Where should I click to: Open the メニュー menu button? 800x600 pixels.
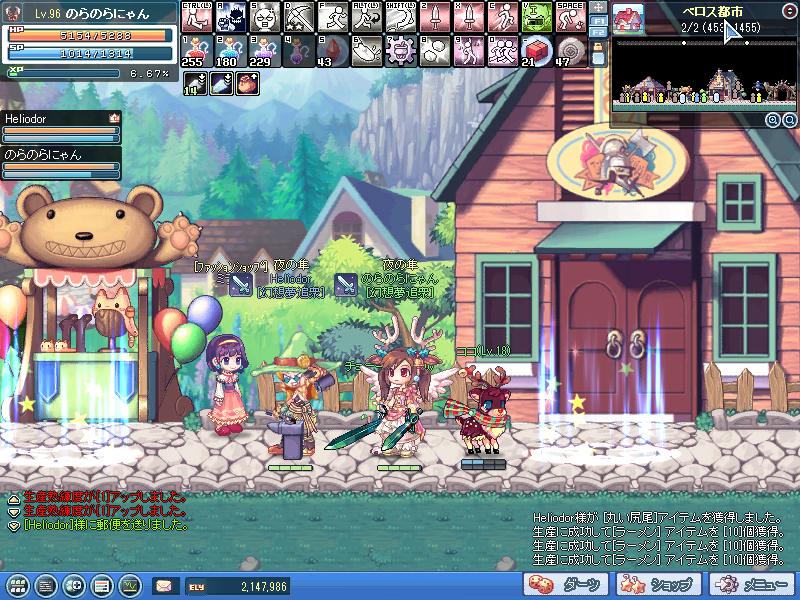tap(751, 585)
